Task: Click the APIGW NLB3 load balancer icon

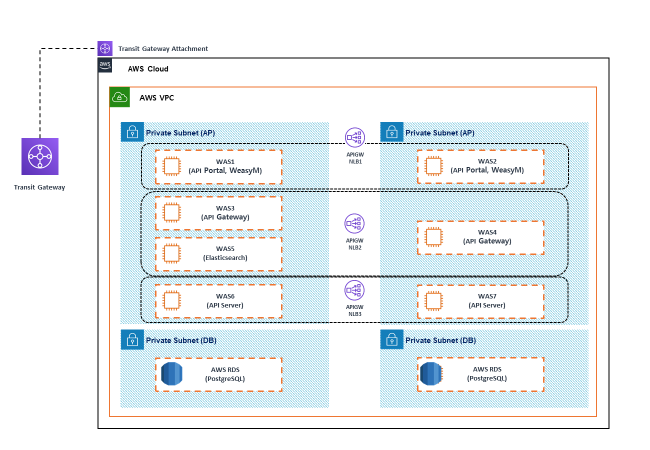Action: tap(355, 291)
